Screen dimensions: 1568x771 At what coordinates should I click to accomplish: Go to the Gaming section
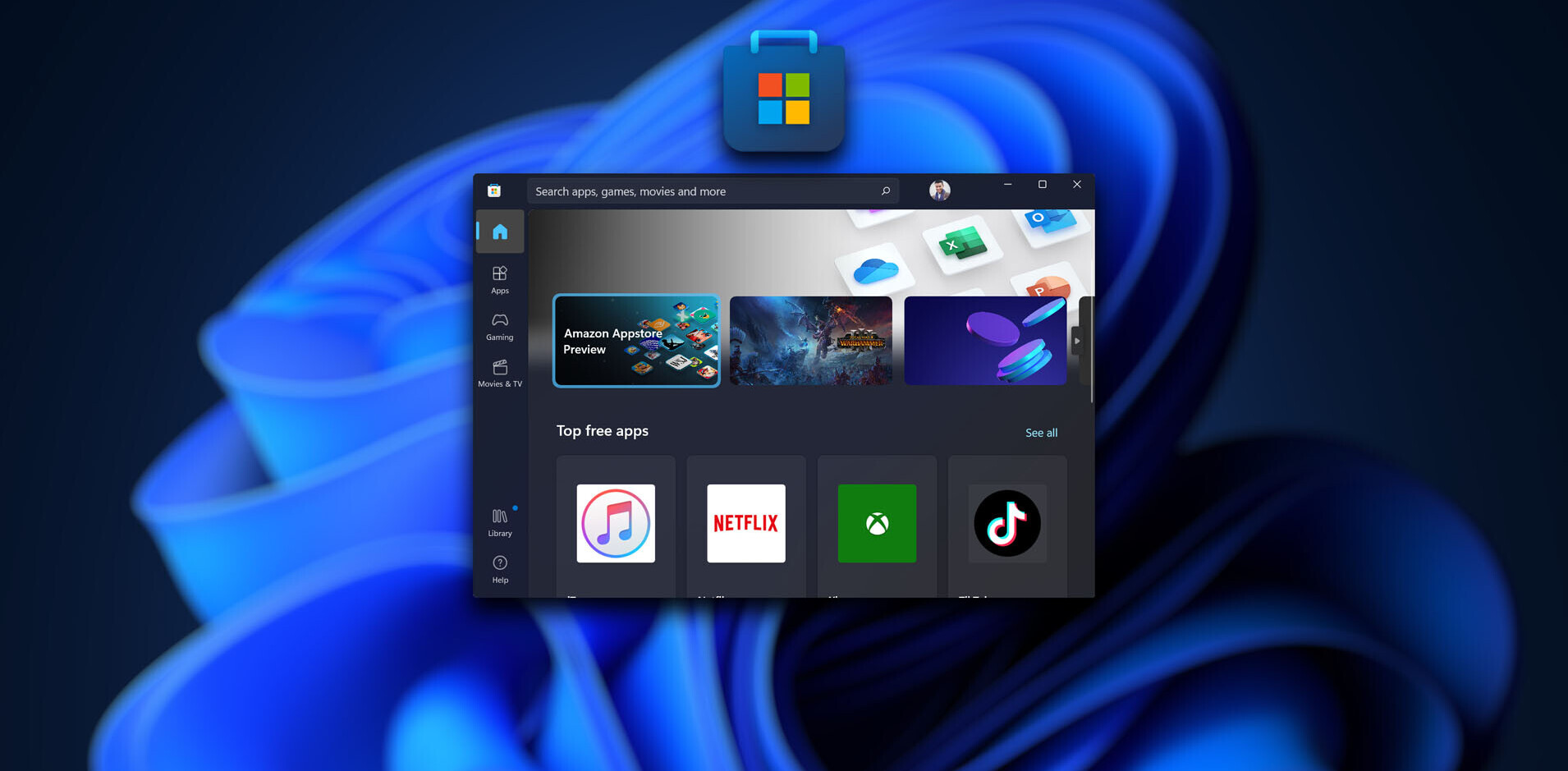(x=499, y=326)
